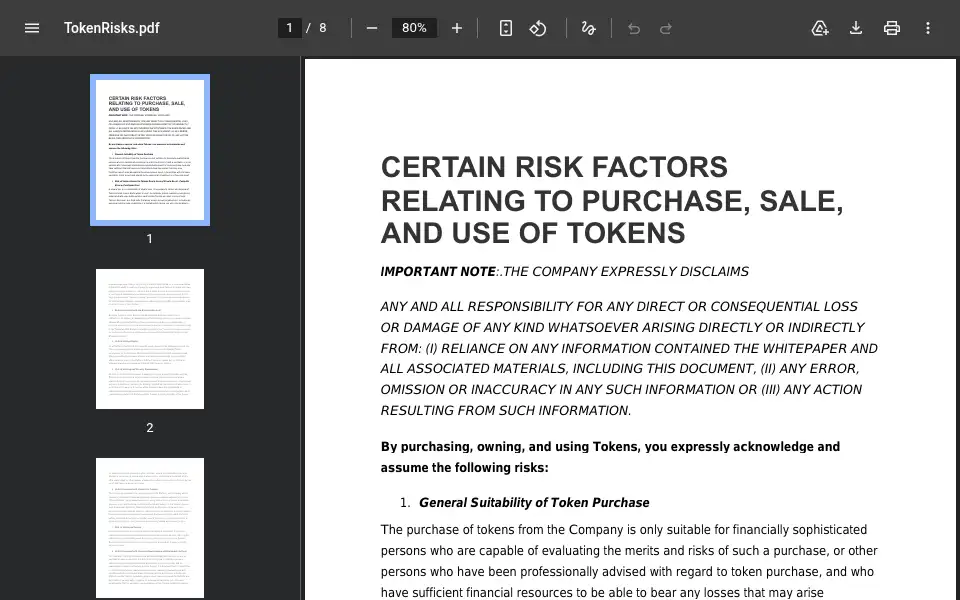Image resolution: width=960 pixels, height=600 pixels.
Task: Click the undo arrow icon
Action: tap(634, 28)
